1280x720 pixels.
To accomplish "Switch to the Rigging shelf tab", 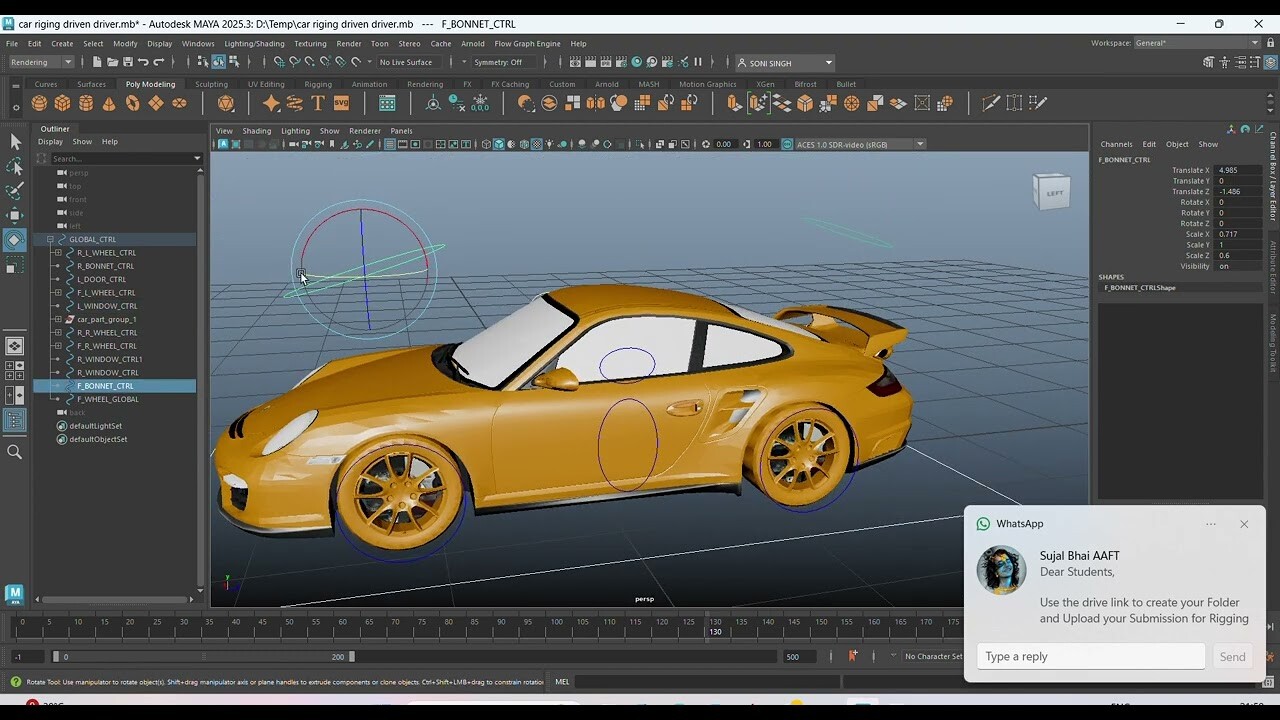I will [x=318, y=84].
